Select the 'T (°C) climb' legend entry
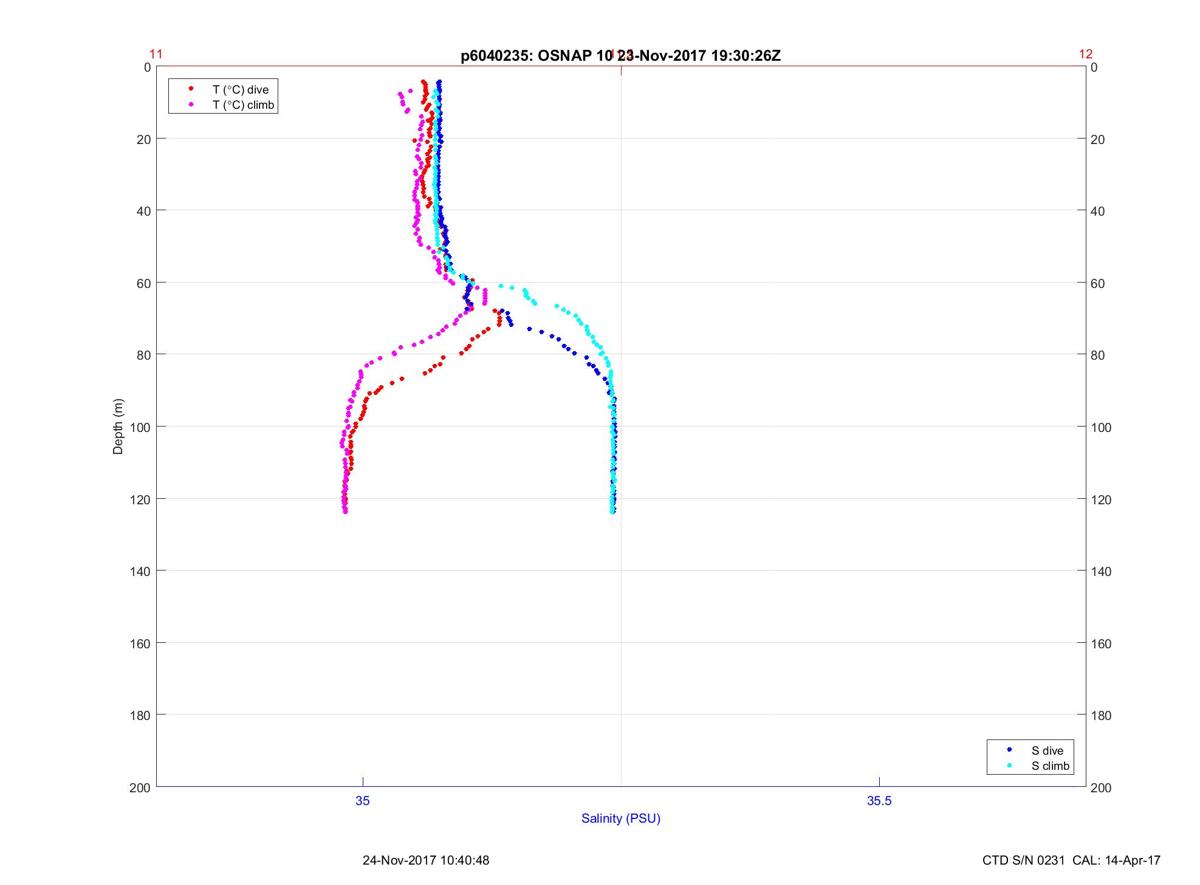Image resolution: width=1200 pixels, height=885 pixels. 244,105
